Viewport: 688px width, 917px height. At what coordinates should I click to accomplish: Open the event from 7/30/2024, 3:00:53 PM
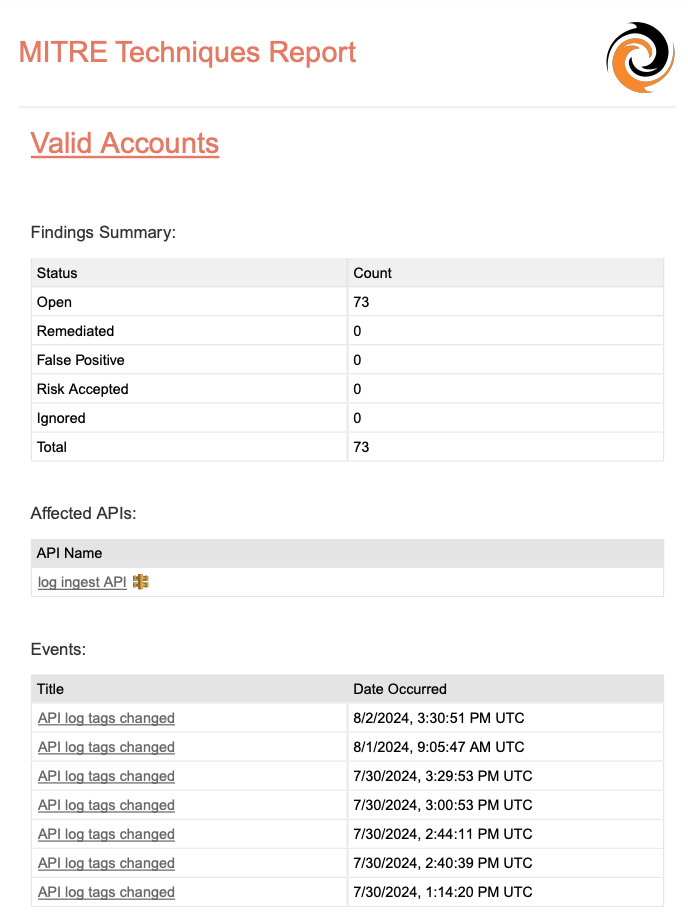click(x=106, y=805)
